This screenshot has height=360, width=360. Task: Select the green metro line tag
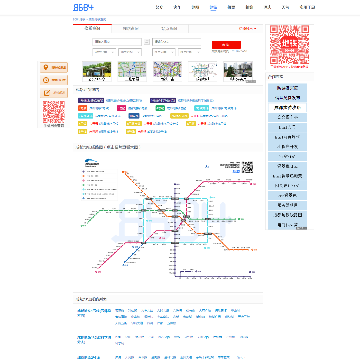tap(160, 108)
